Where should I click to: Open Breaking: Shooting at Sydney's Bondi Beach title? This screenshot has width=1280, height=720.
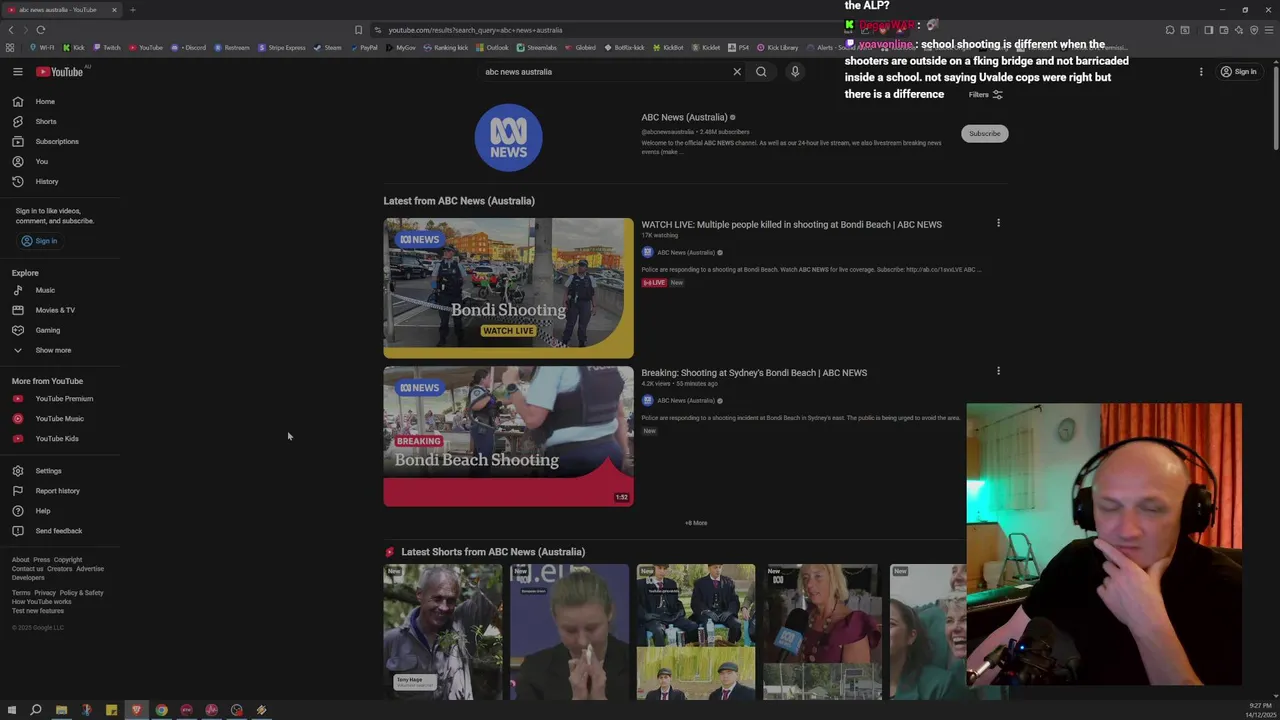(x=754, y=373)
